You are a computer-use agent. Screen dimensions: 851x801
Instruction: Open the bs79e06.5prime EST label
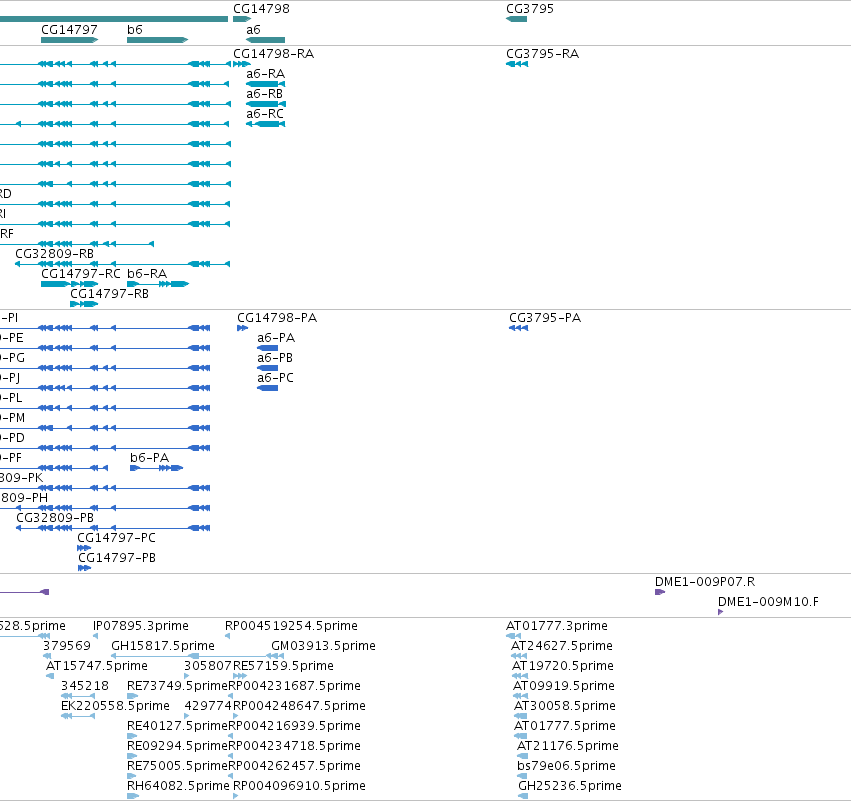click(x=566, y=766)
